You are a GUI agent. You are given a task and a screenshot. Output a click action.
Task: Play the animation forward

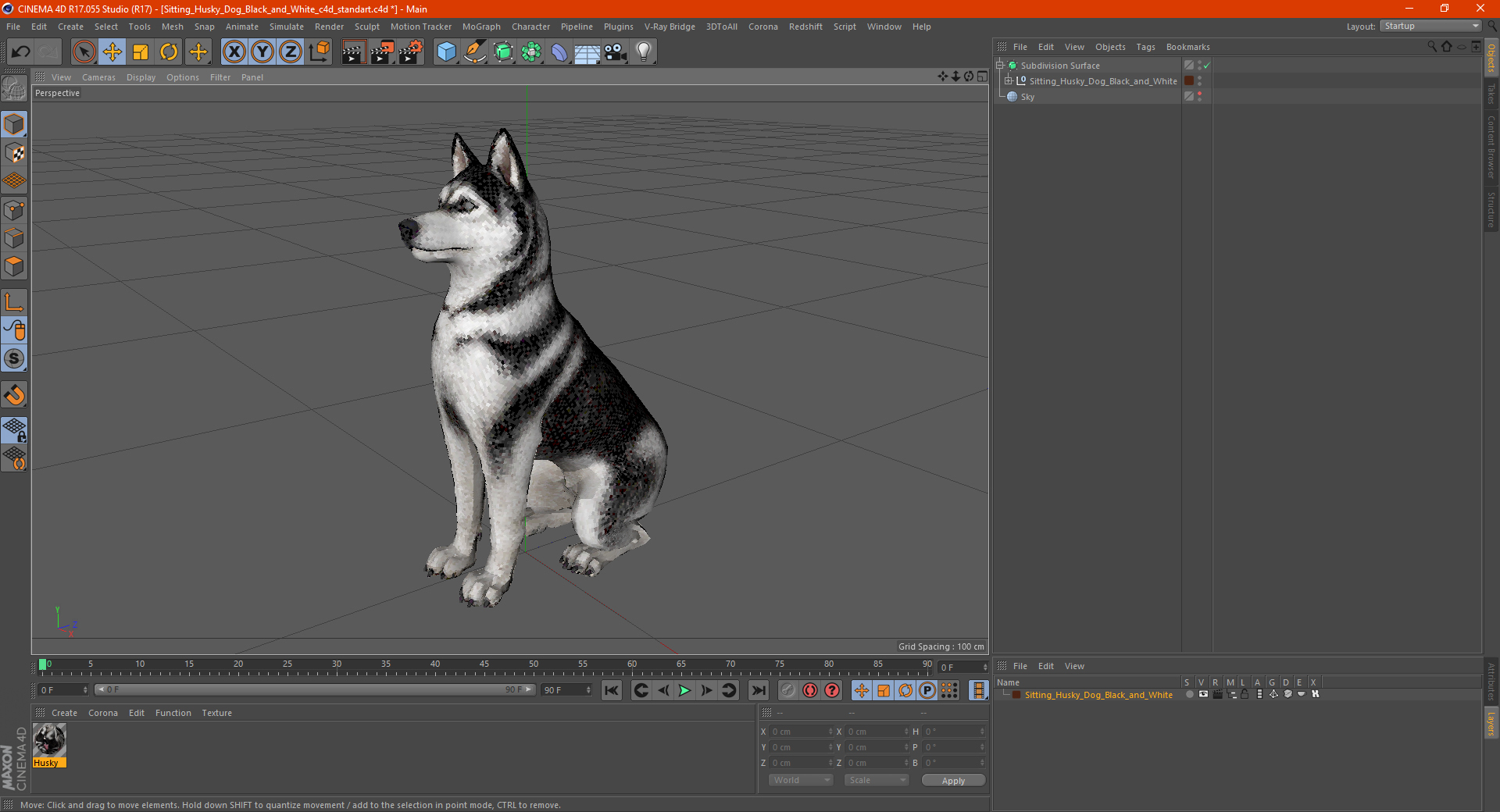pos(684,690)
